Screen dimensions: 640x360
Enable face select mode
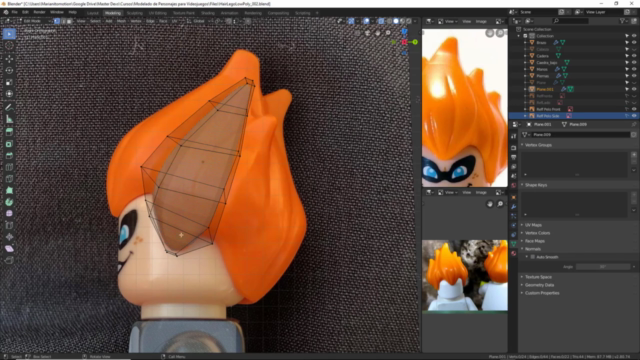[x=69, y=21]
